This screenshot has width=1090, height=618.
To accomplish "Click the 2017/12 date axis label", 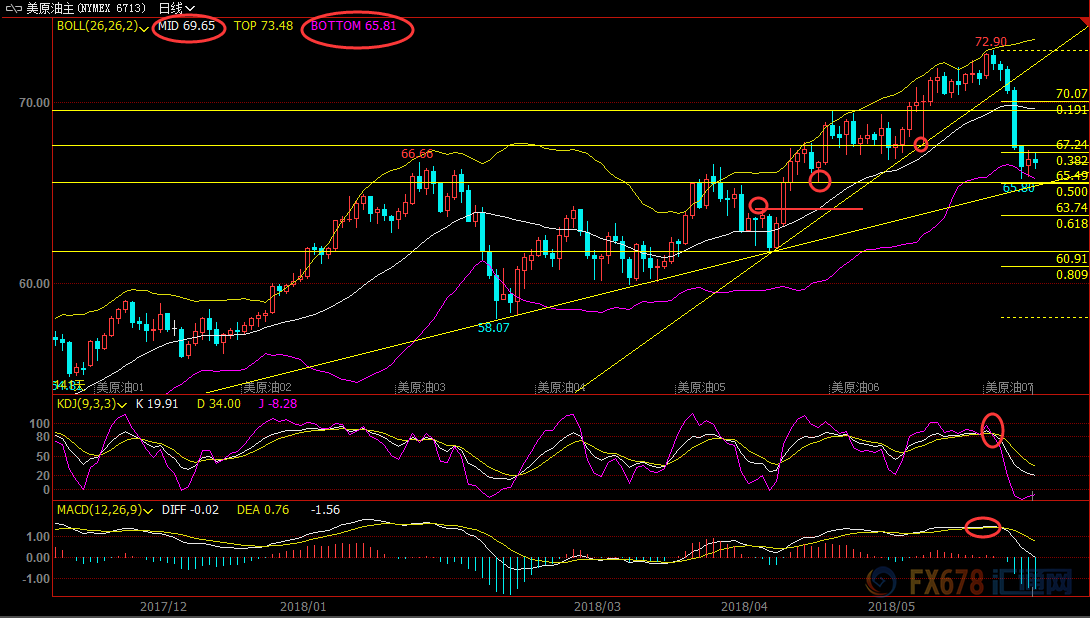I will (x=163, y=607).
